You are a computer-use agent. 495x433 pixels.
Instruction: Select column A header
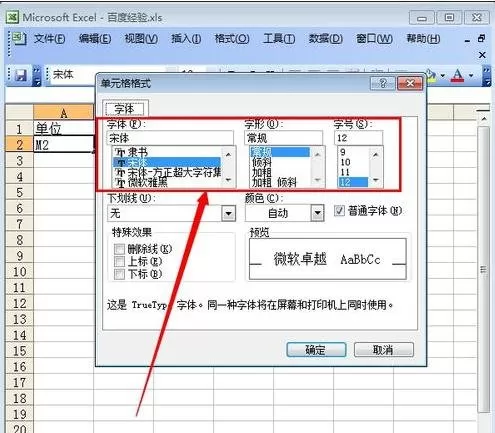pyautogui.click(x=64, y=113)
